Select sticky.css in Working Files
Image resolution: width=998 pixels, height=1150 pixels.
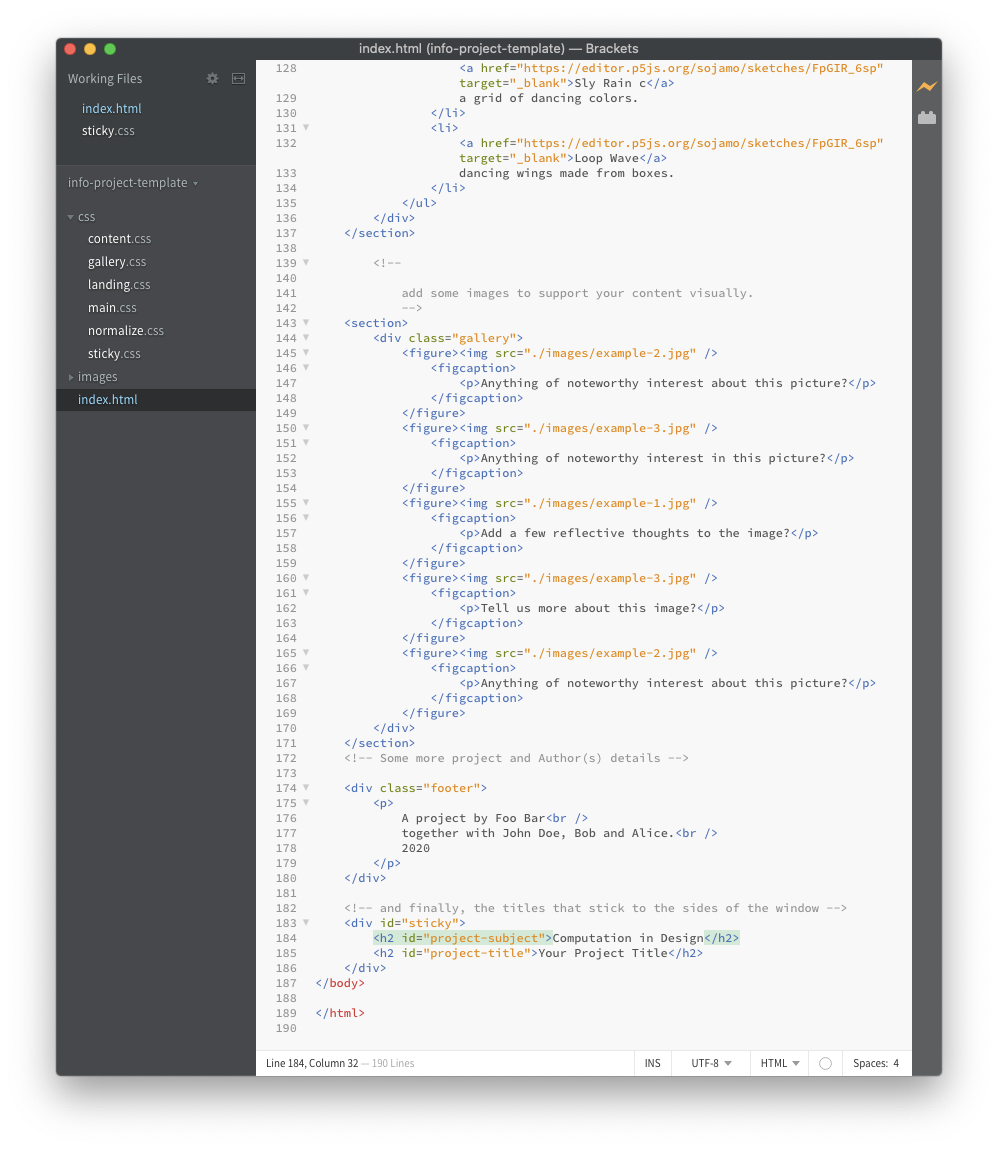(109, 131)
